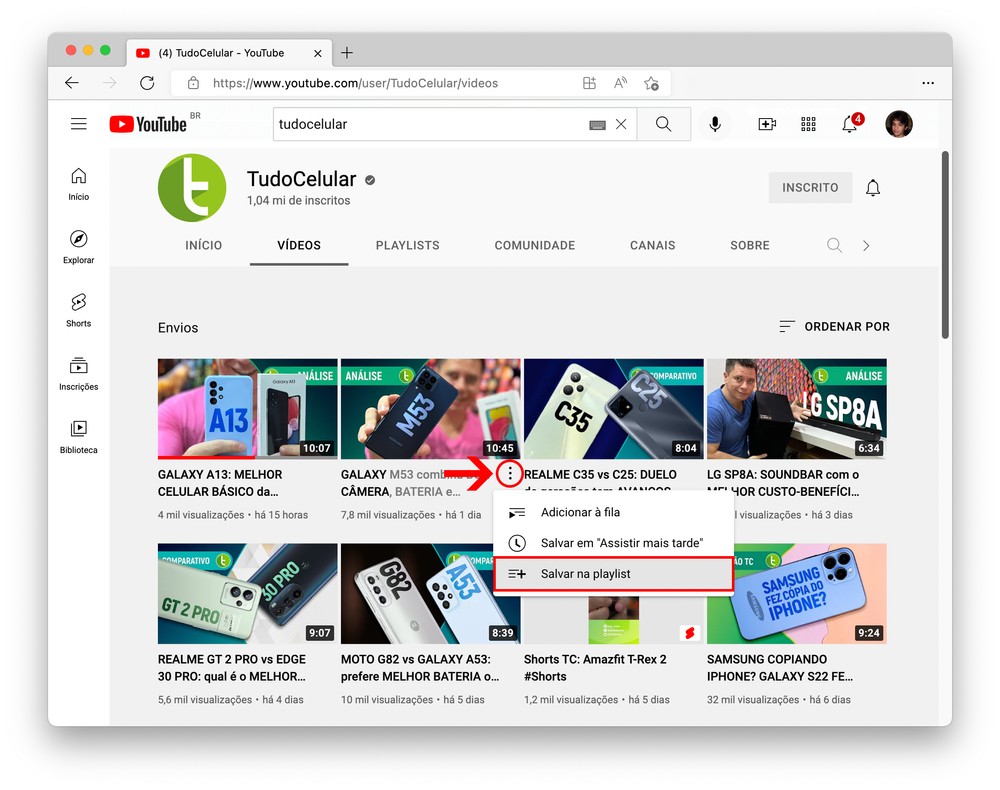The width and height of the screenshot is (1000, 790).
Task: Click the three-dot menu of Galaxy M53 video
Action: point(510,474)
